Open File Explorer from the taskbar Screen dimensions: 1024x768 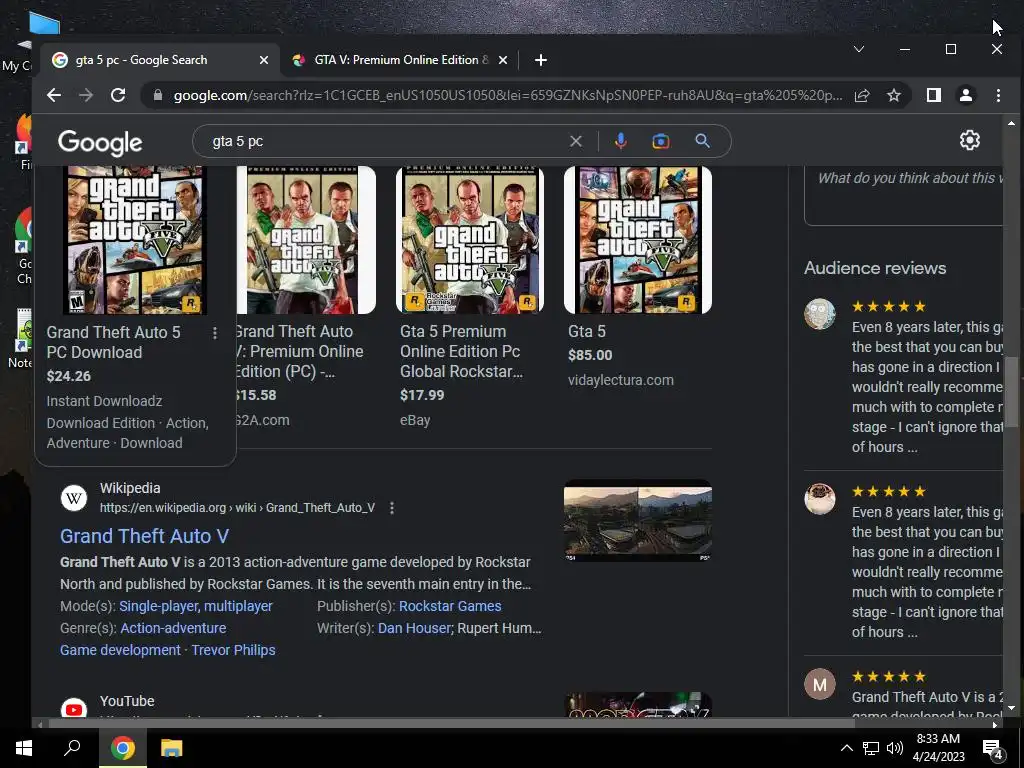172,748
